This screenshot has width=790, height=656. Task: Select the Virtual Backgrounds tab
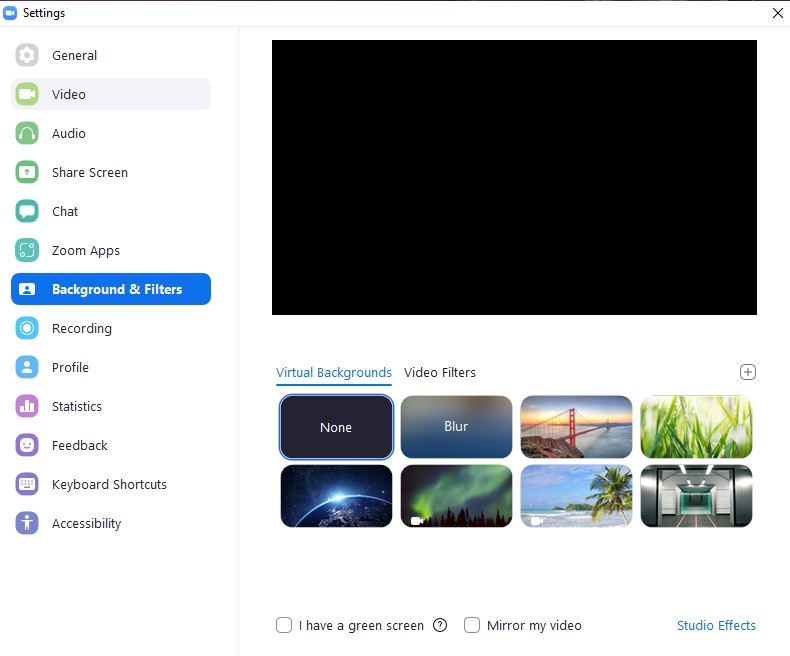tap(334, 373)
